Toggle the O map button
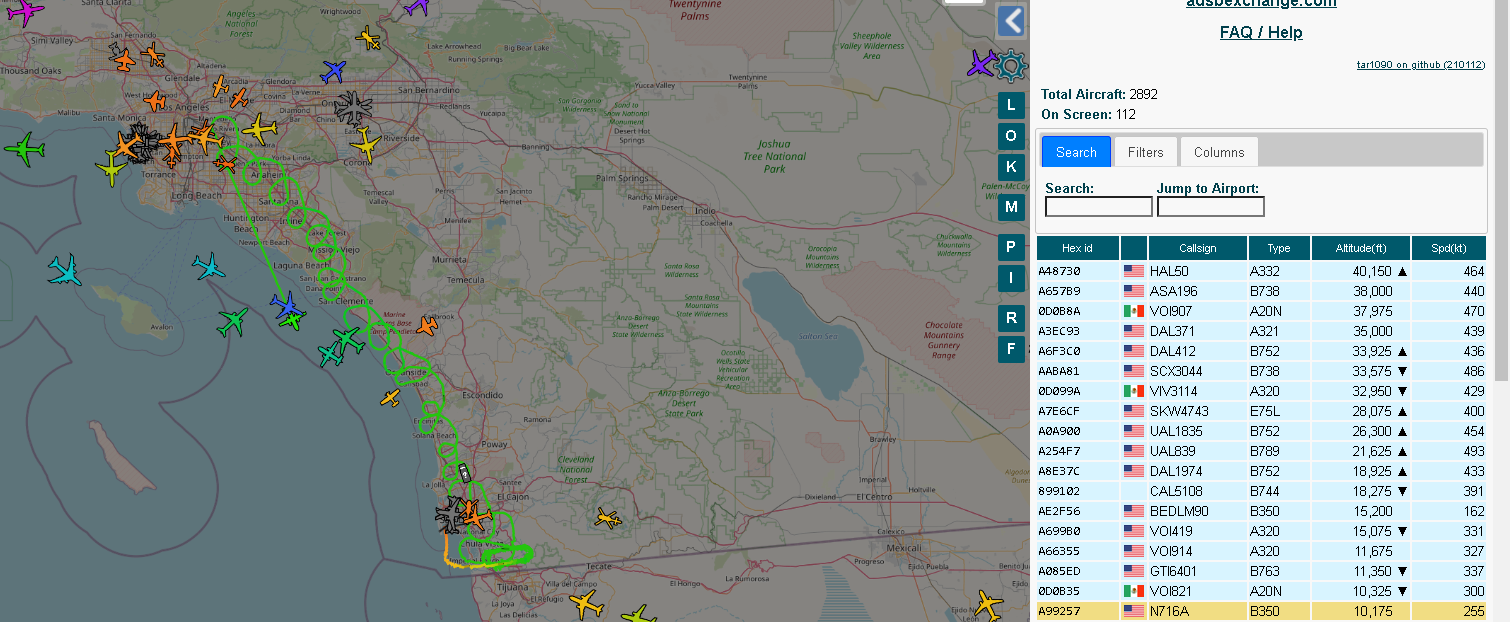1510x622 pixels. click(1011, 136)
